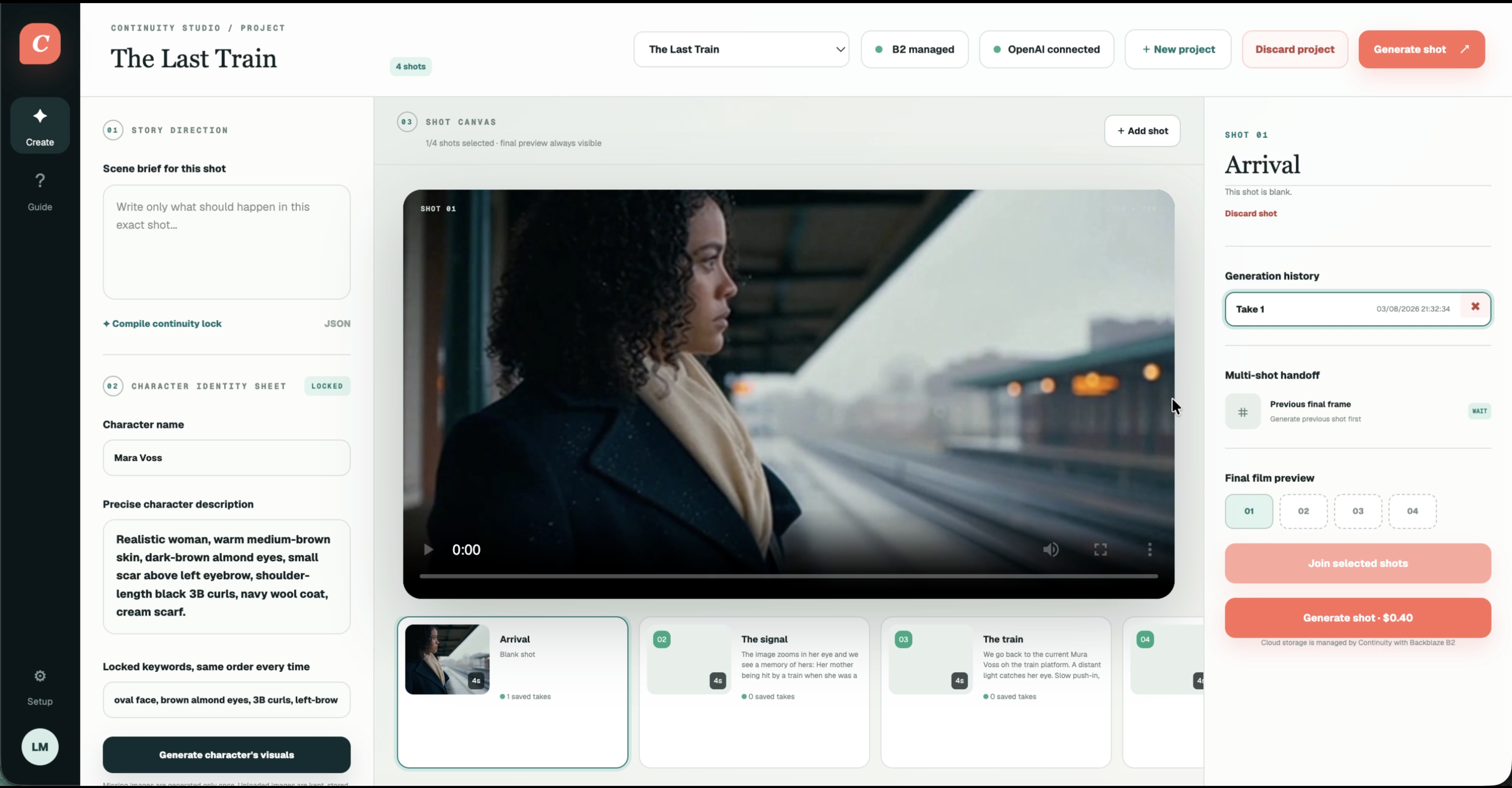The width and height of the screenshot is (1512, 788).
Task: Toggle shot 01 in final film preview
Action: [1249, 511]
